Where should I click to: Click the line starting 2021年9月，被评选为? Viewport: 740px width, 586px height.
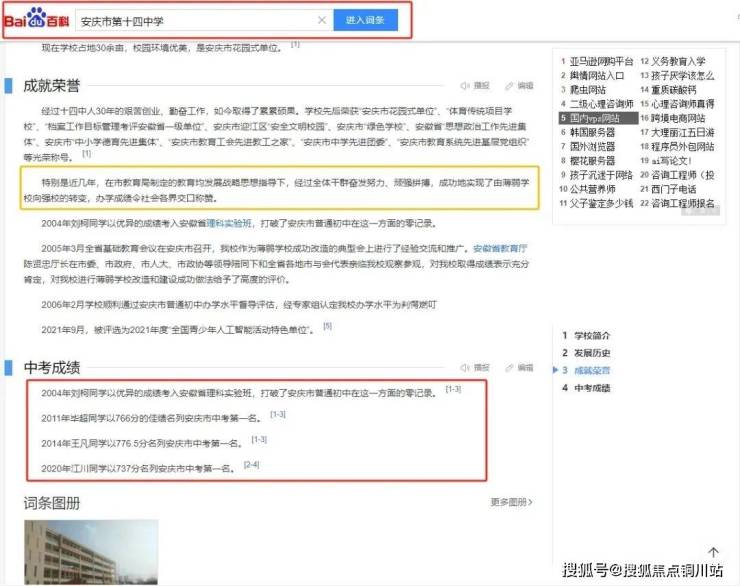[x=178, y=330]
